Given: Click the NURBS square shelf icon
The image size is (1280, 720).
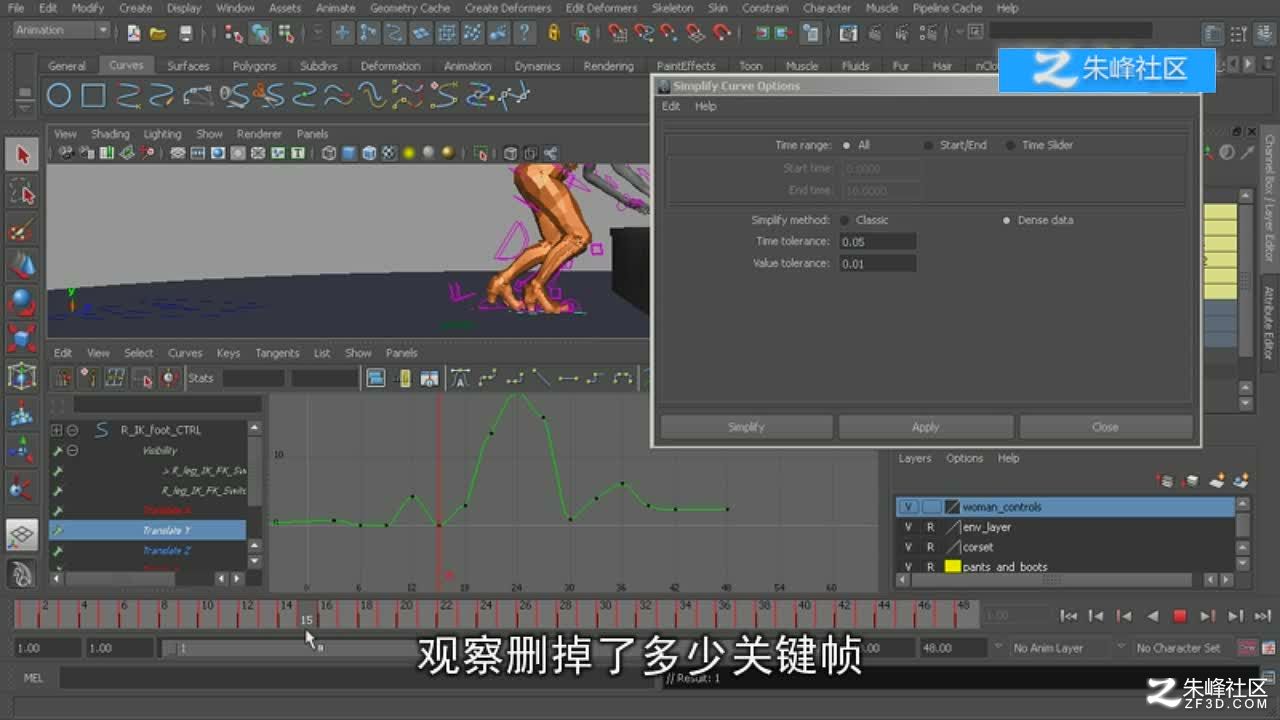Looking at the screenshot, I should 93,96.
